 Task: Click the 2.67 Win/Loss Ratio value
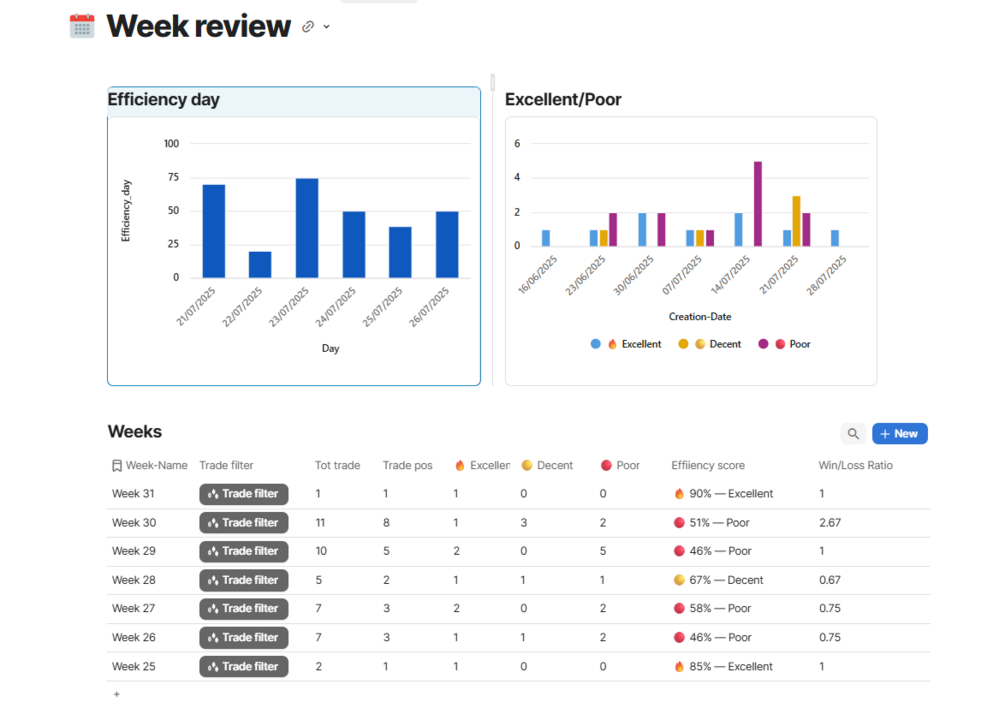click(x=829, y=523)
